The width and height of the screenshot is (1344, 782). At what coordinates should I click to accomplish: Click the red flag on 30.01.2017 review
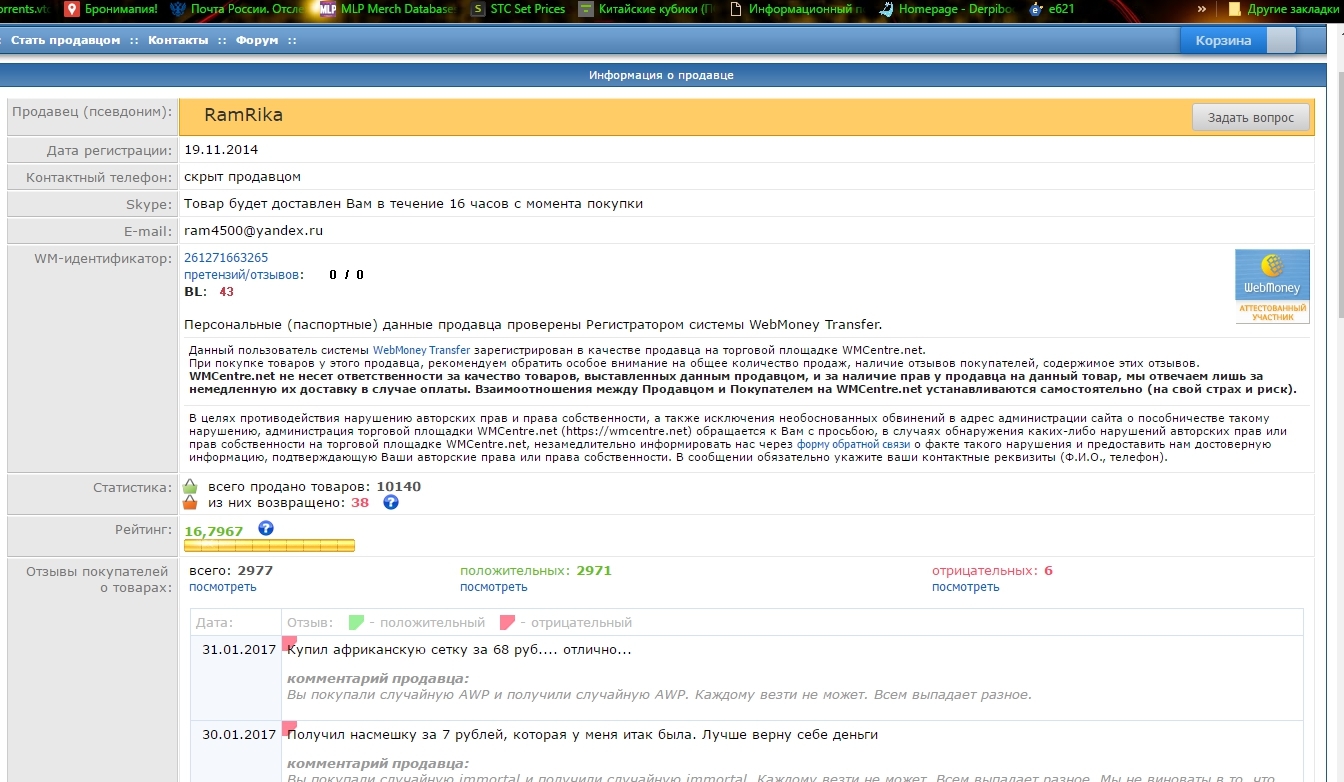click(289, 729)
